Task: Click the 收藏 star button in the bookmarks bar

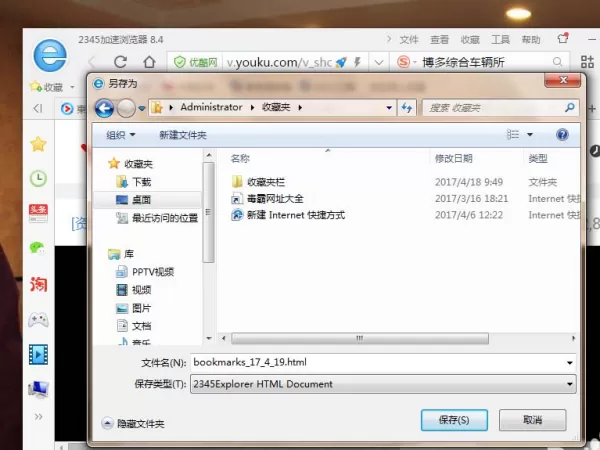Action: click(47, 87)
